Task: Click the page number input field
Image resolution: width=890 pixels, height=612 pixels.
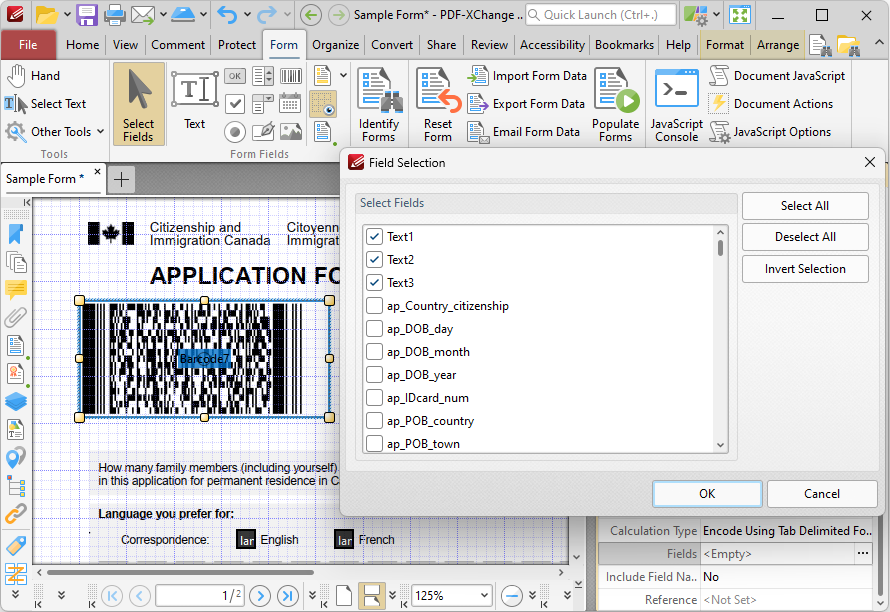Action: [200, 595]
